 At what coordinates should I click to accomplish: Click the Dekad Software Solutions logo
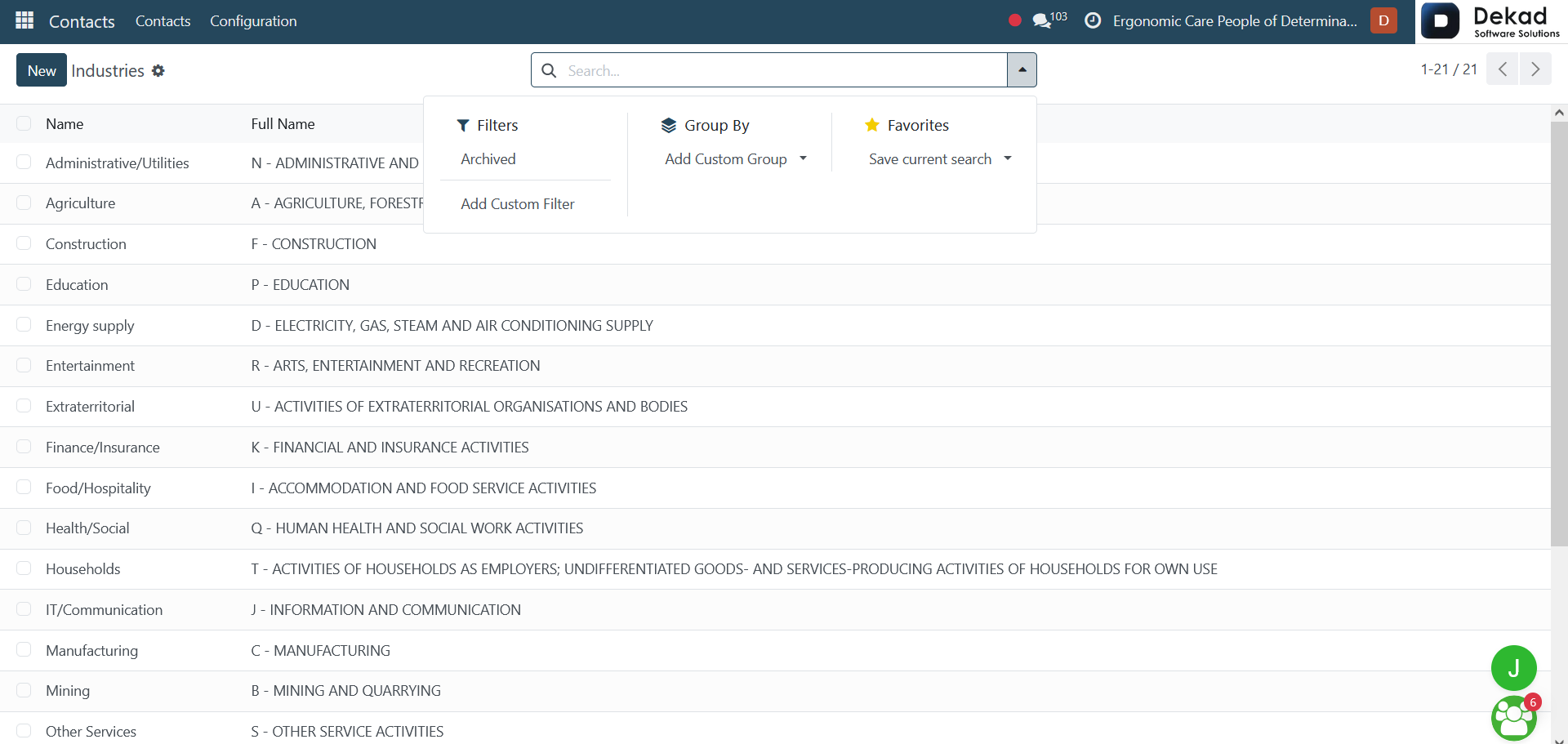pos(1491,21)
